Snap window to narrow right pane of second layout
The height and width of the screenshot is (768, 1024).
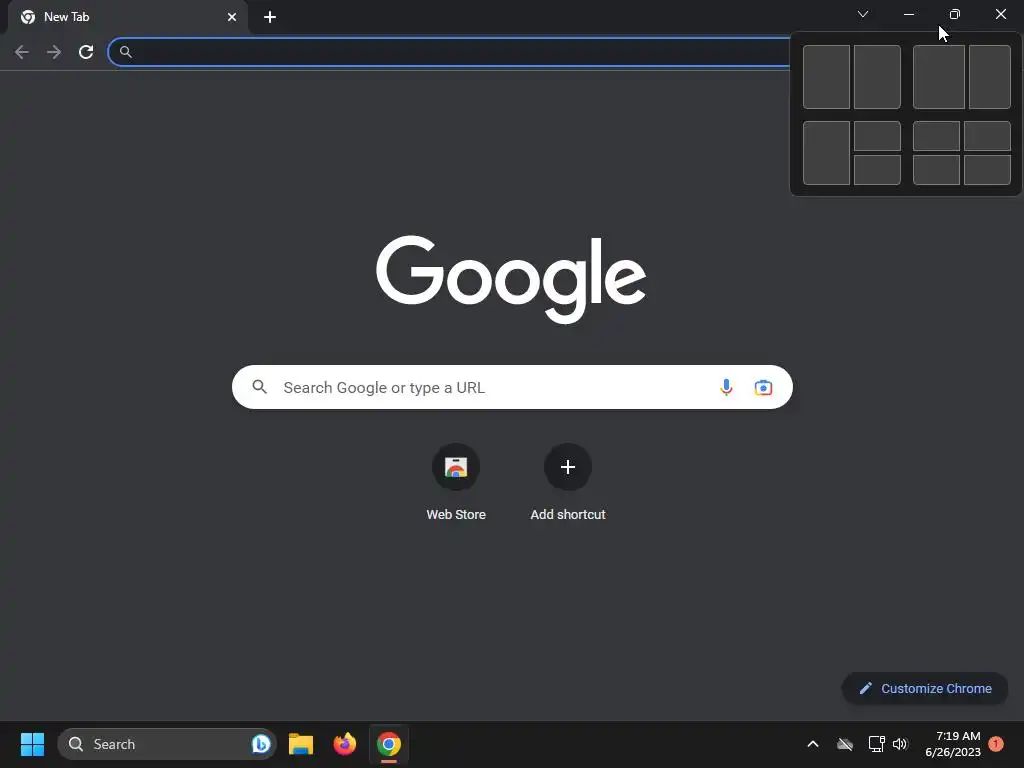[x=990, y=77]
